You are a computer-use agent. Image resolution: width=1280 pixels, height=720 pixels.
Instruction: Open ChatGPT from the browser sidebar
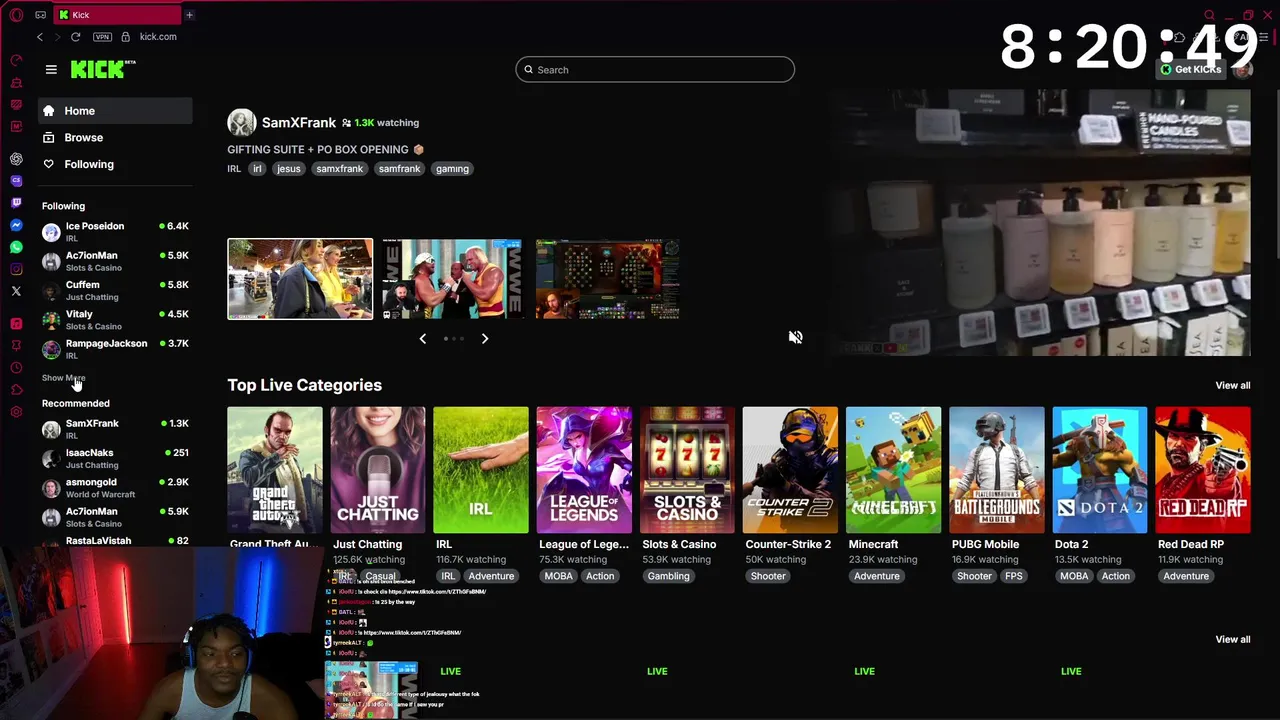16,159
